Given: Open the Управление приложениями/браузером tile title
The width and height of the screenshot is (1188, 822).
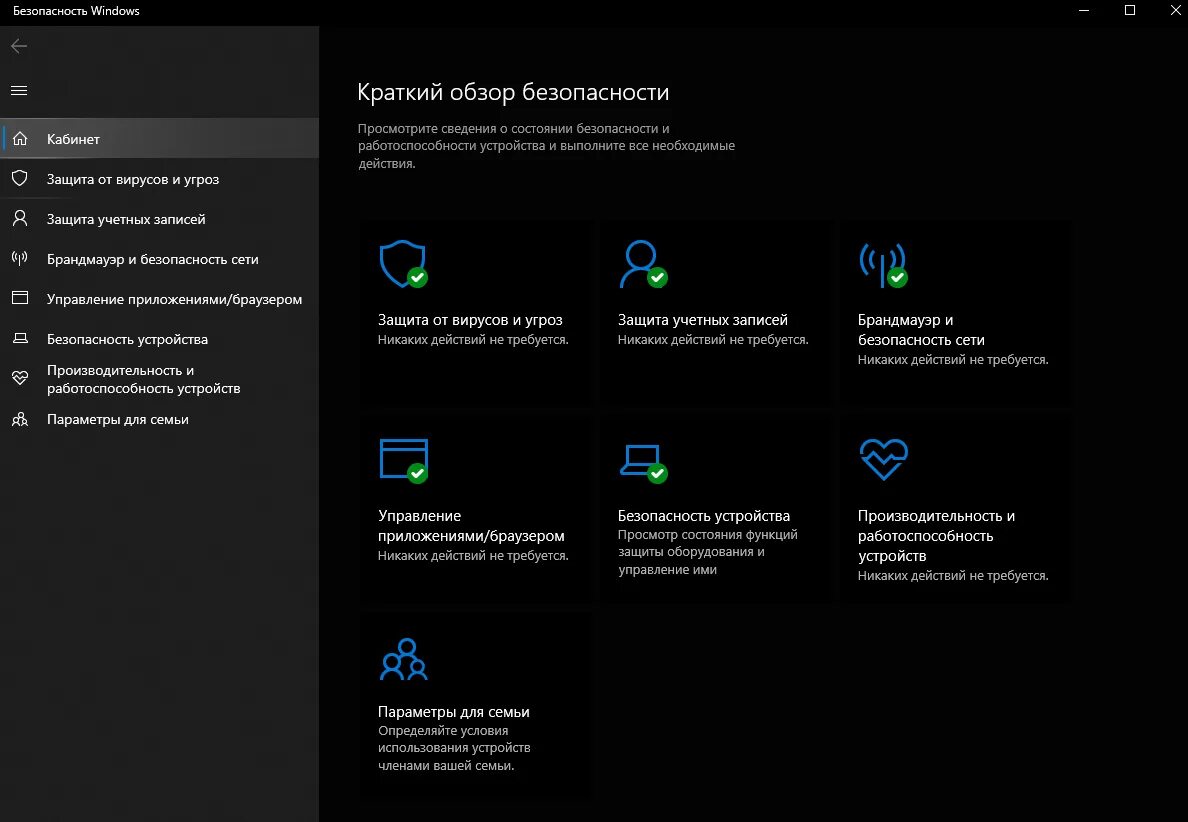Looking at the screenshot, I should [x=471, y=526].
